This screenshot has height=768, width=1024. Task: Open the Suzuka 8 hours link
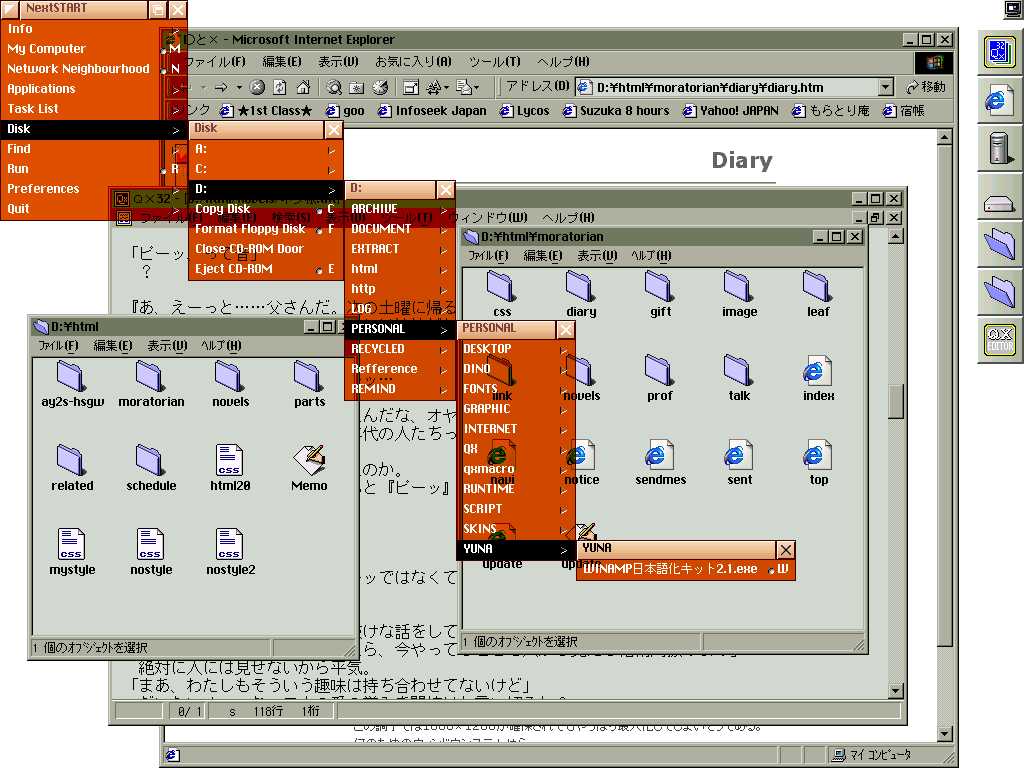click(x=616, y=111)
